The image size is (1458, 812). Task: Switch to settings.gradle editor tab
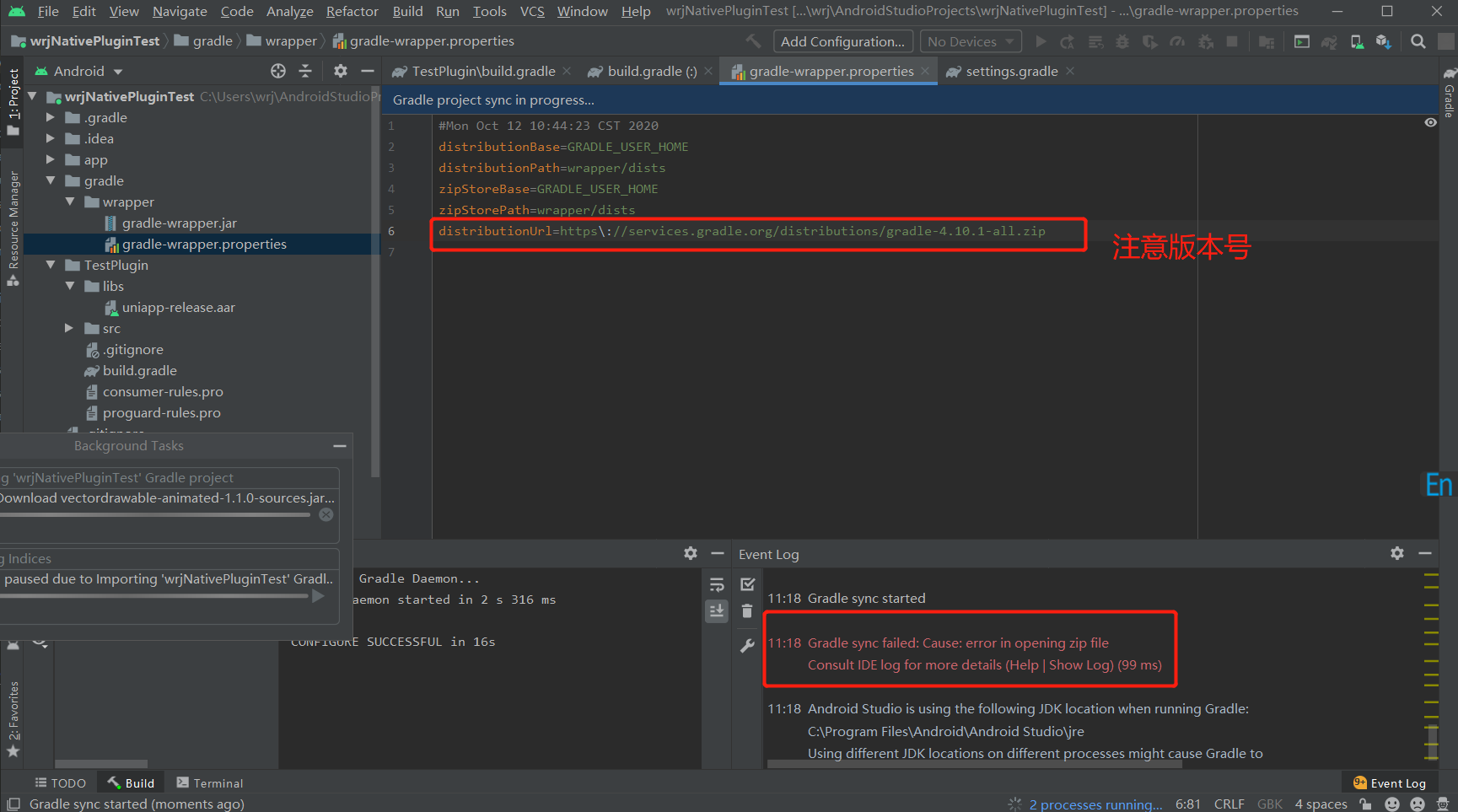tap(1011, 71)
